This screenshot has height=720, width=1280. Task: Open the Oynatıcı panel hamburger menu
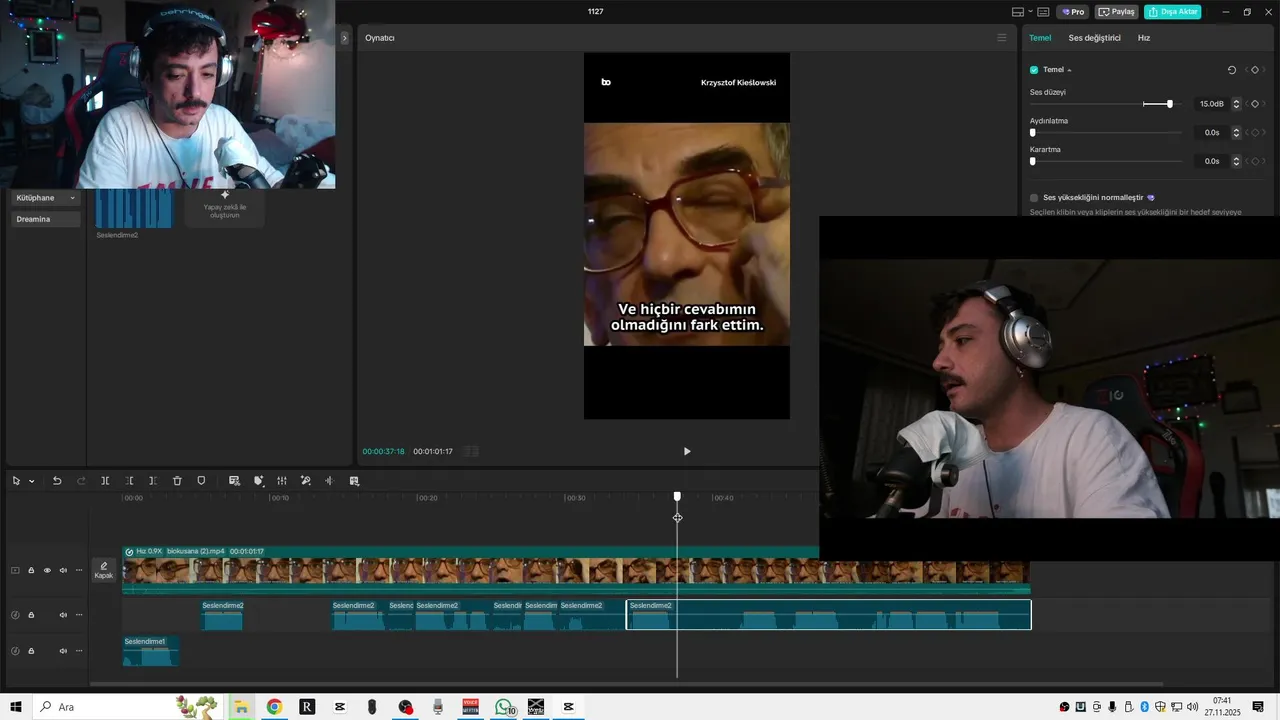tap(1002, 38)
